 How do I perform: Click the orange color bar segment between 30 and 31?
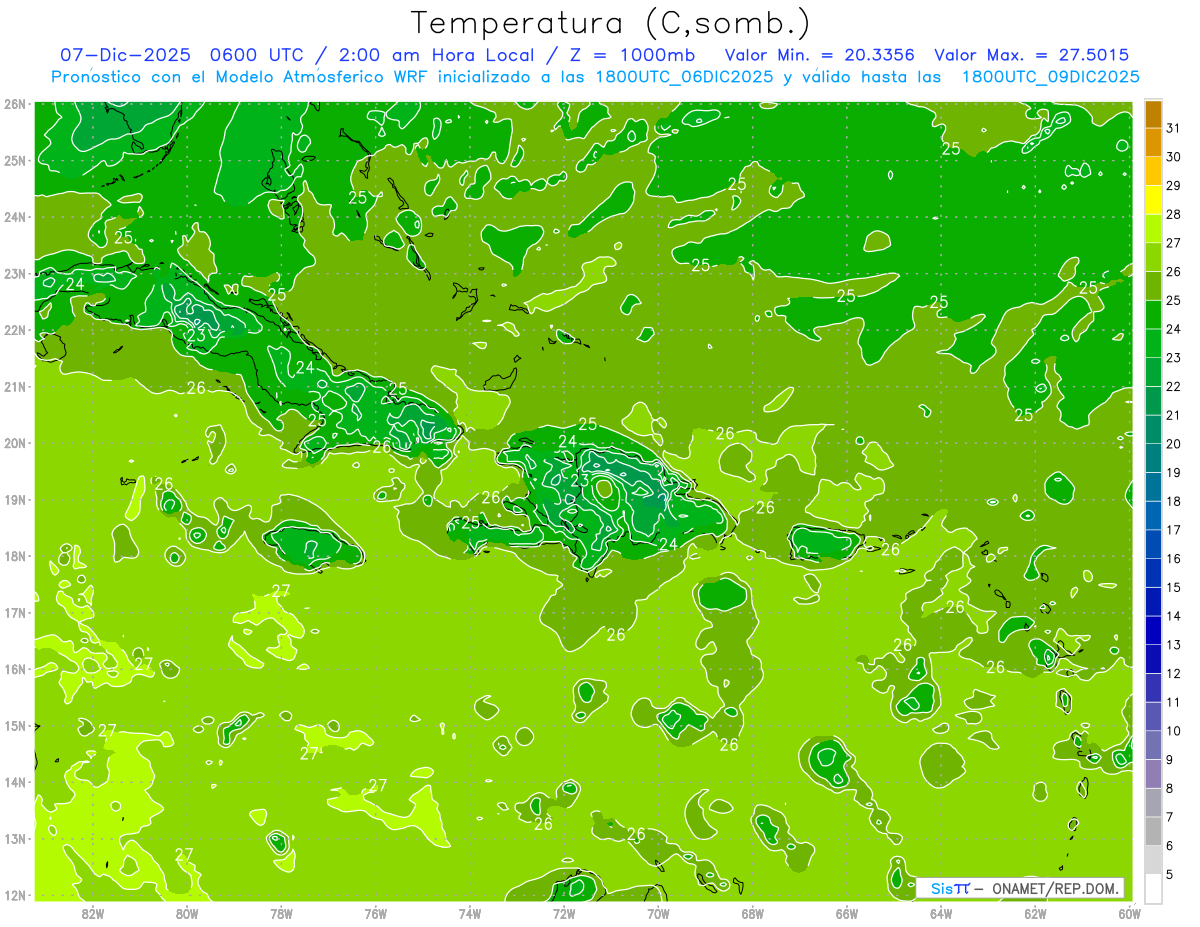point(1153,143)
